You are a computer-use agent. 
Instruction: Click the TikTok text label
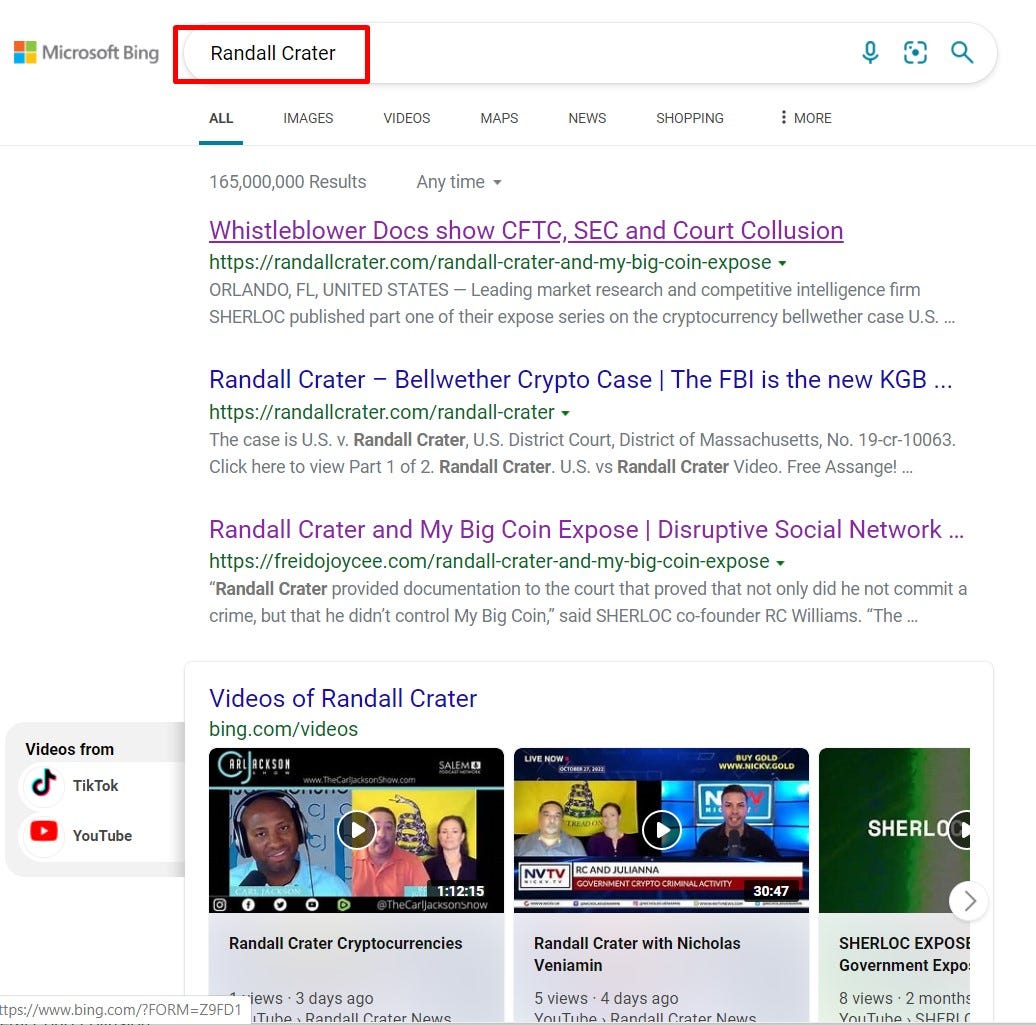tap(95, 785)
